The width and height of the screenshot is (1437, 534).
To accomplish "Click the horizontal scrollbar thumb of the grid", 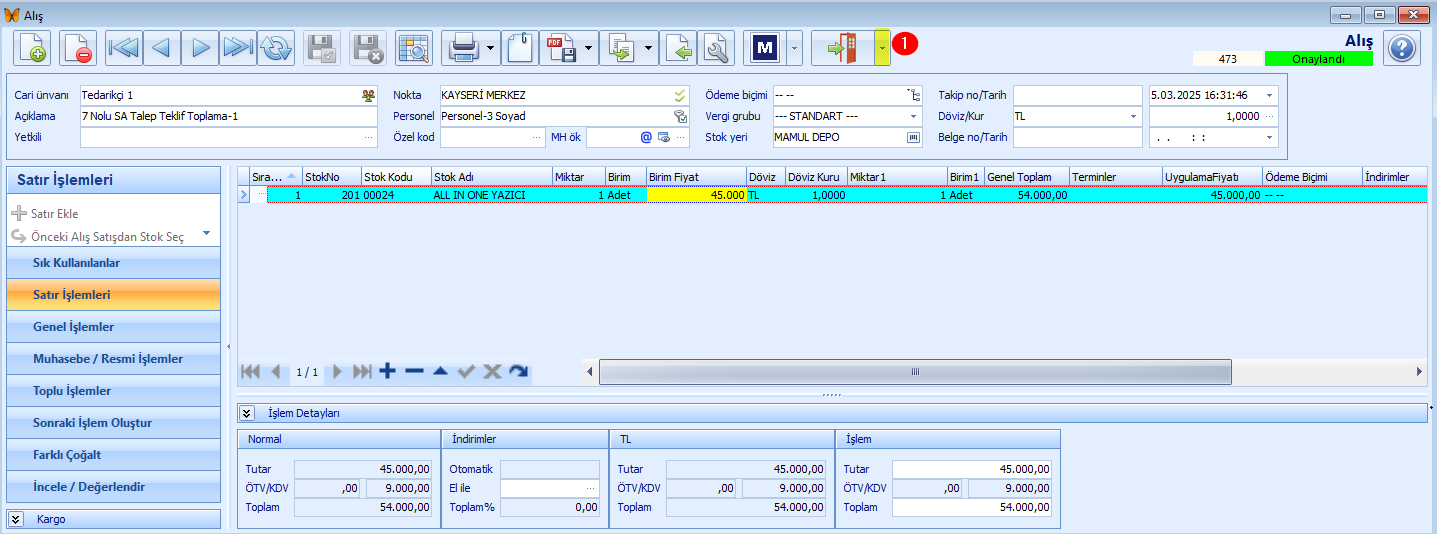I will 915,371.
